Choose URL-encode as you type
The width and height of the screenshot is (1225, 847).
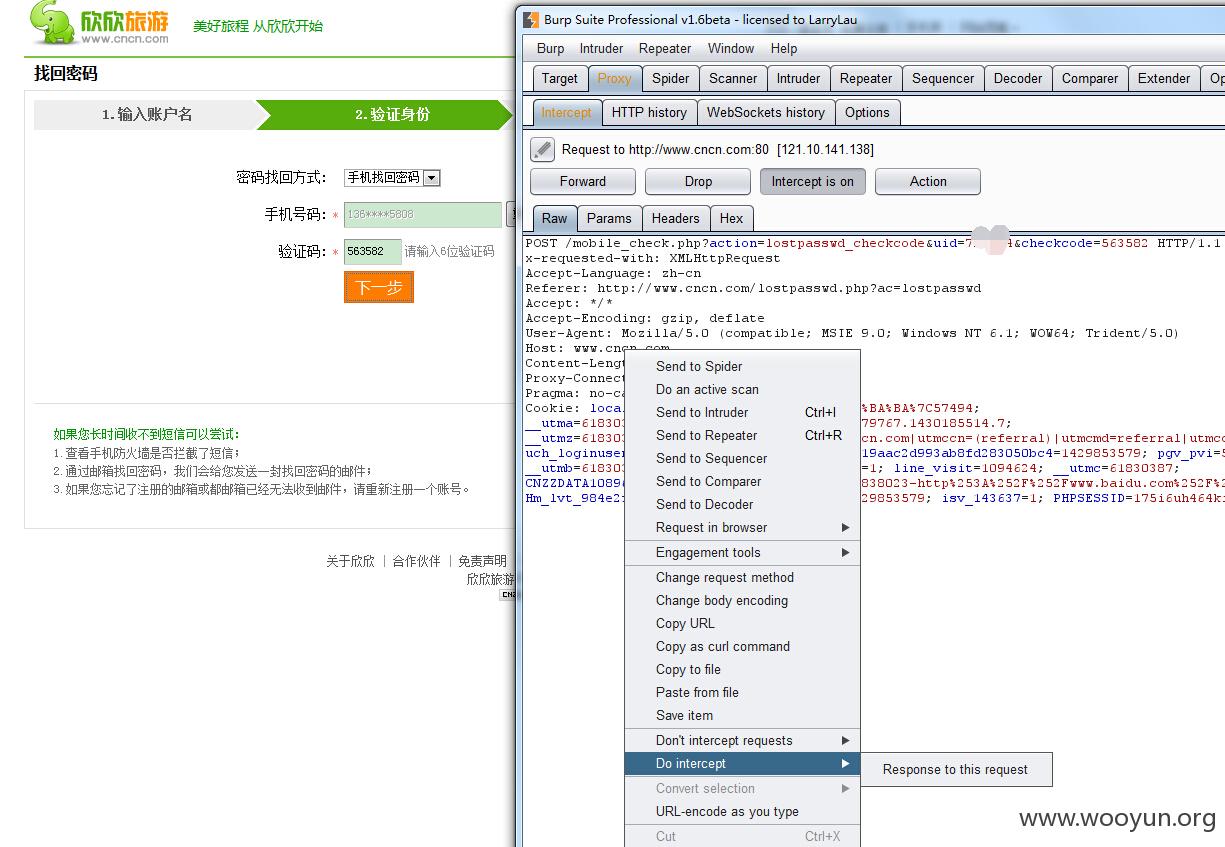[742, 811]
